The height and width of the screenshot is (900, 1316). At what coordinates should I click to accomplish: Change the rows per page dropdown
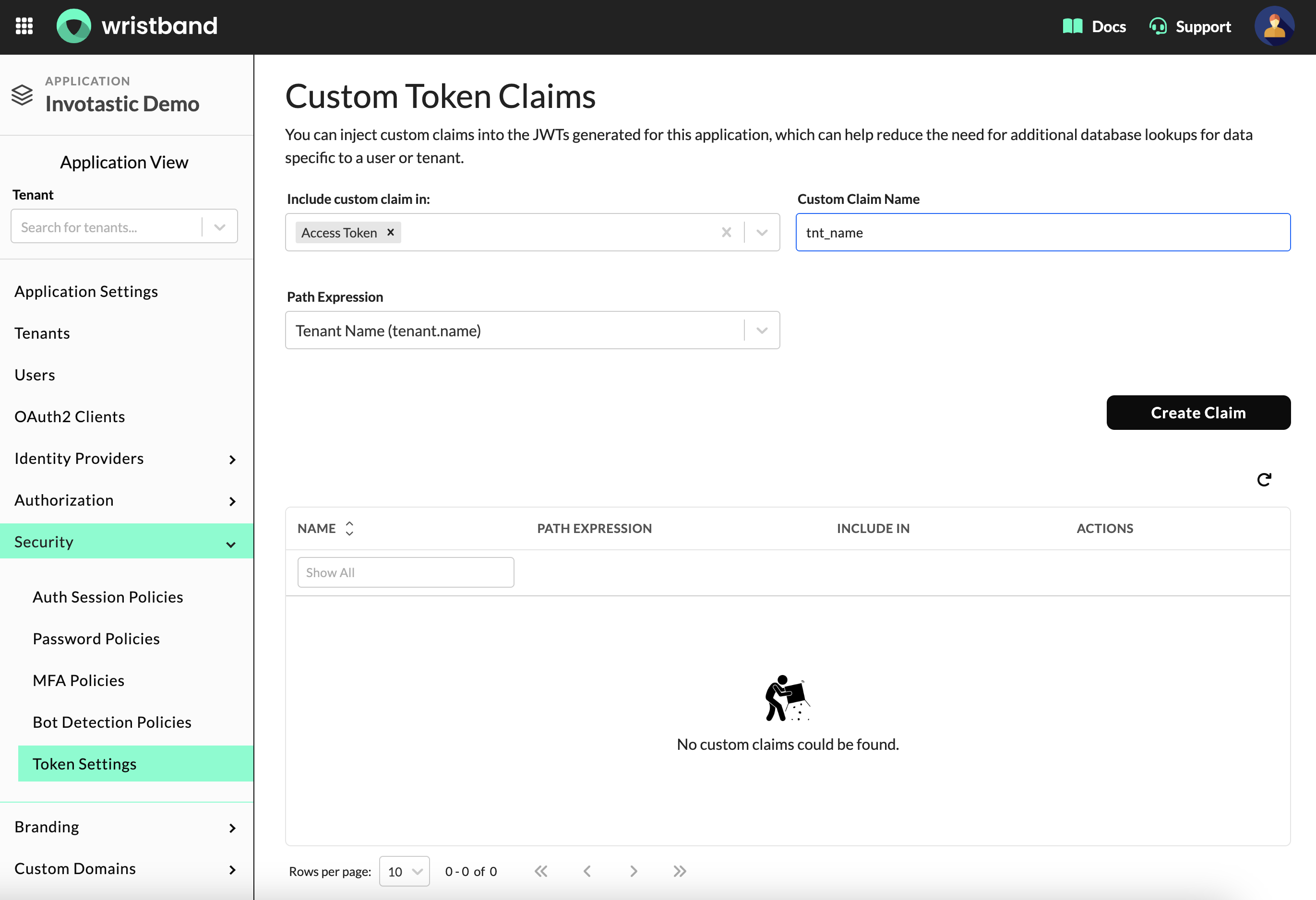tap(404, 871)
